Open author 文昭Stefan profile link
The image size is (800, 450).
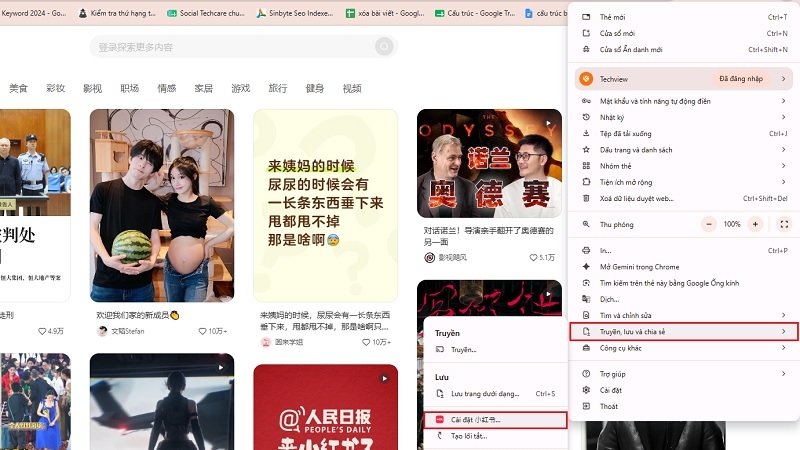tap(121, 331)
